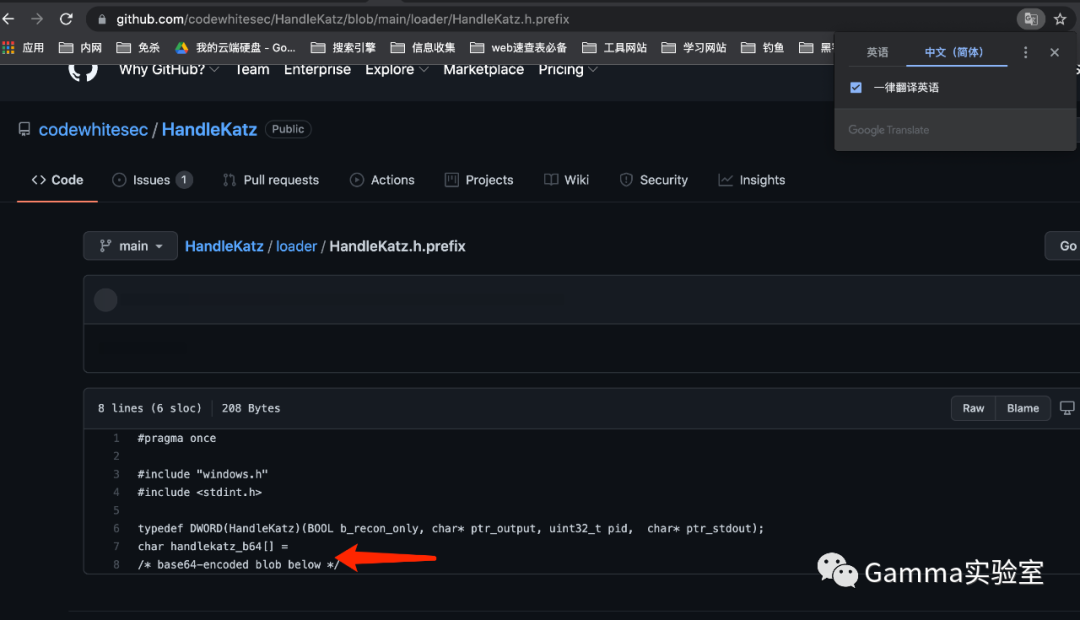The height and width of the screenshot is (620, 1080).
Task: Open the 搜索引擎 bookmark folder
Action: [x=343, y=48]
